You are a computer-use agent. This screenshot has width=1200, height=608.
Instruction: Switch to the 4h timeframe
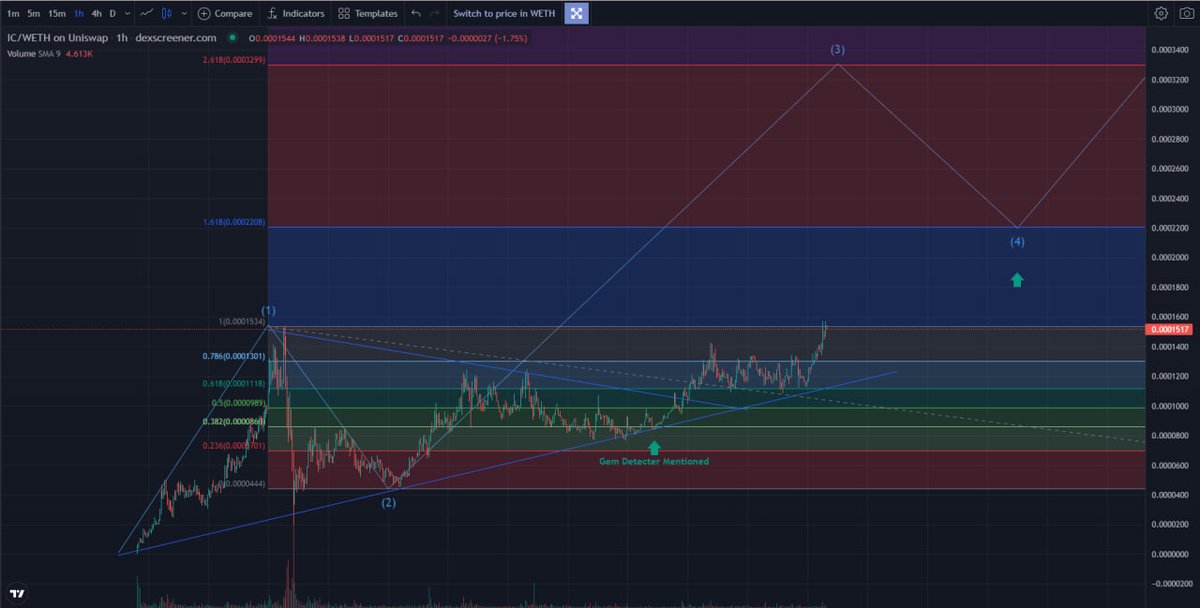tap(95, 14)
